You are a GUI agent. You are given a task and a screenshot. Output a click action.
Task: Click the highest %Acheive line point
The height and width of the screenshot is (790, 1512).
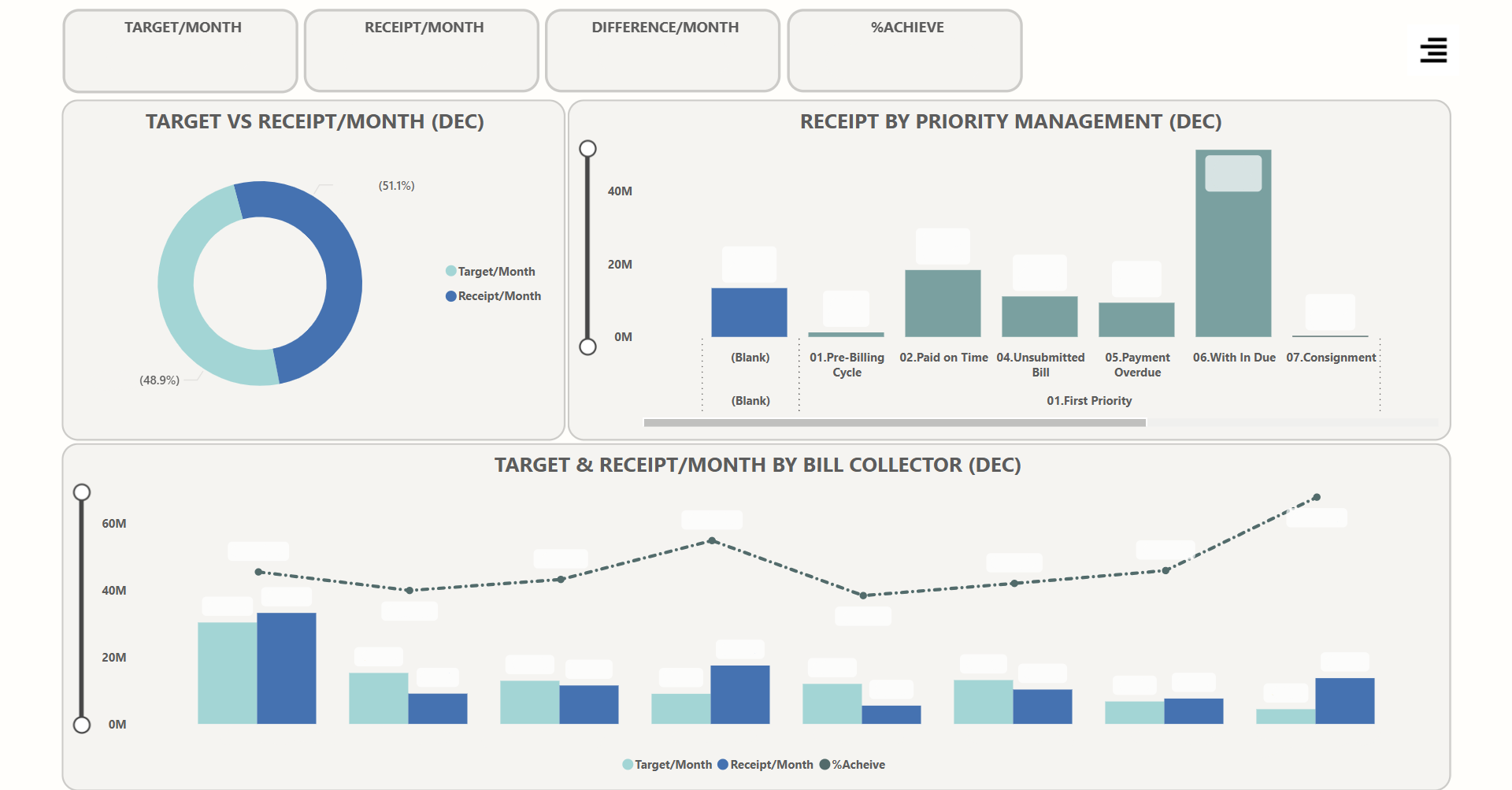click(1317, 498)
